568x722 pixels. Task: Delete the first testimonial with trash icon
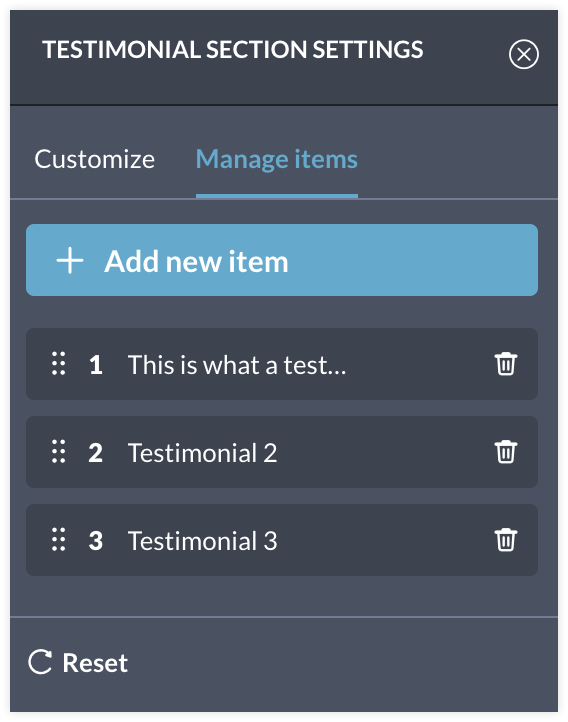(x=505, y=364)
